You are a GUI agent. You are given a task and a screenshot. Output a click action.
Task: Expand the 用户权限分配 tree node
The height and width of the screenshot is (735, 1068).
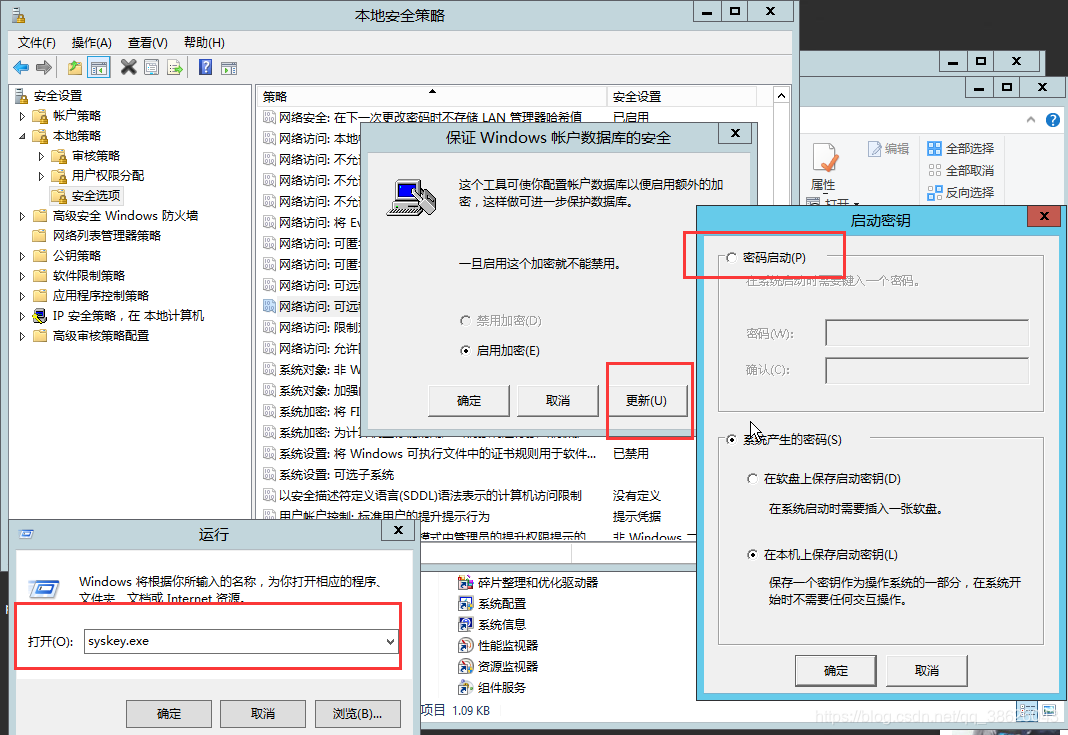coord(41,176)
